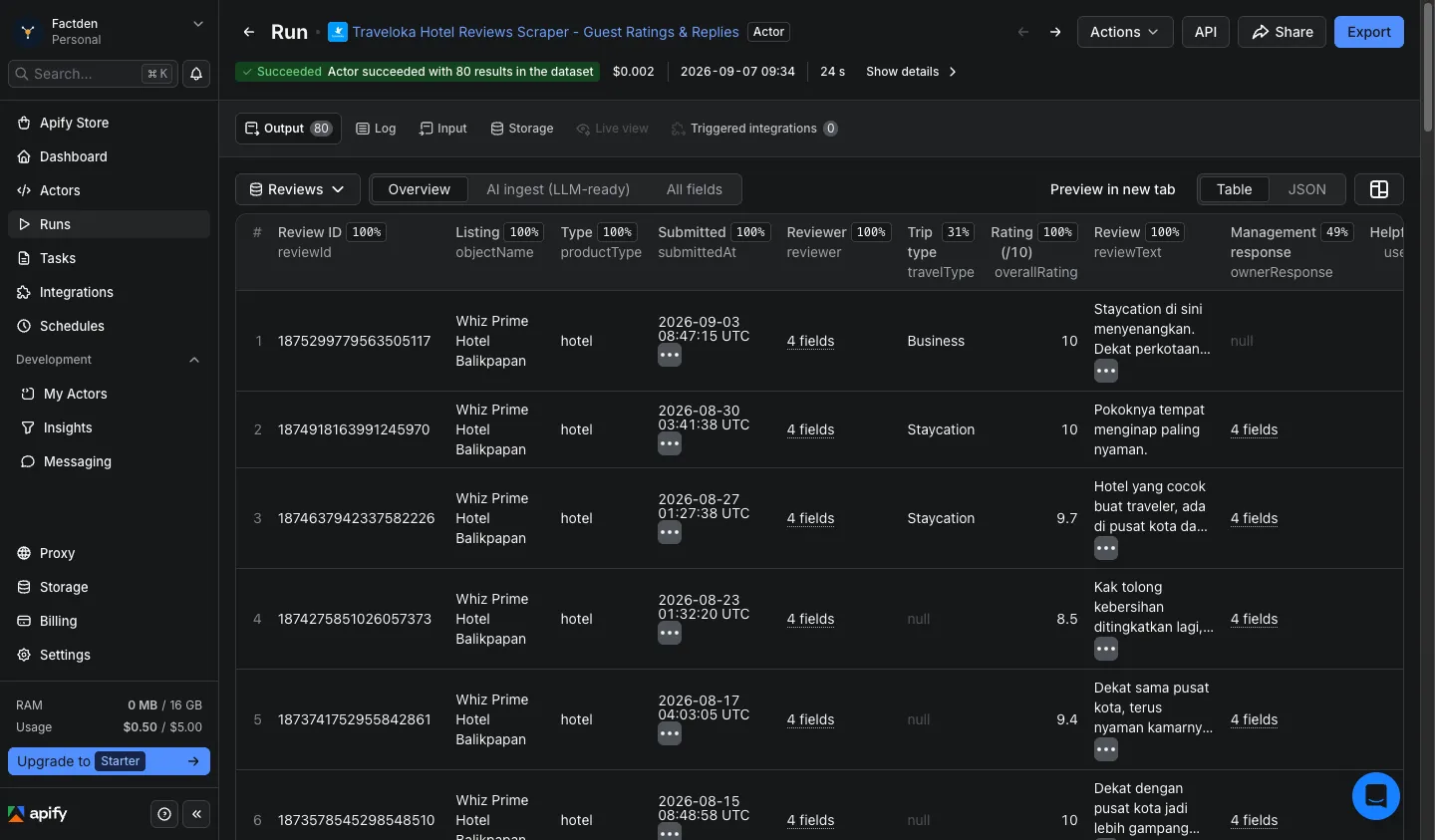
Task: Switch to Table view
Action: (x=1234, y=189)
